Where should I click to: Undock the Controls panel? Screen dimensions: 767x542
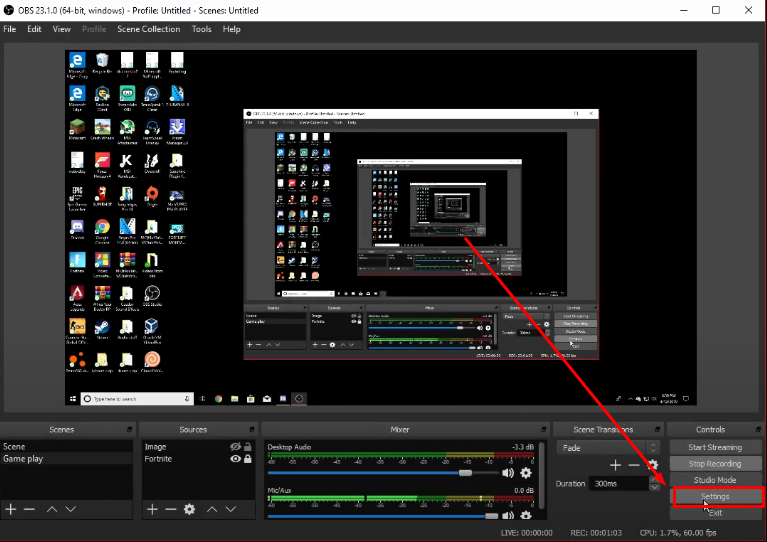[759, 429]
